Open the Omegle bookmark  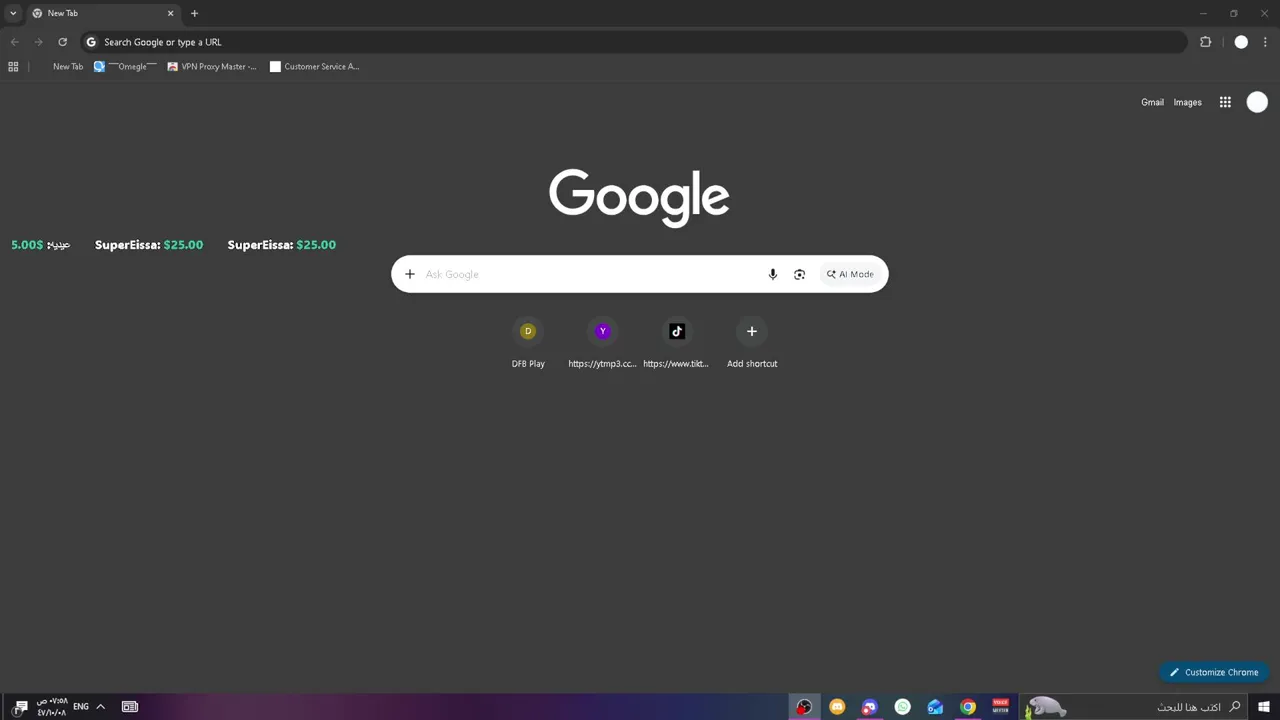(x=126, y=67)
